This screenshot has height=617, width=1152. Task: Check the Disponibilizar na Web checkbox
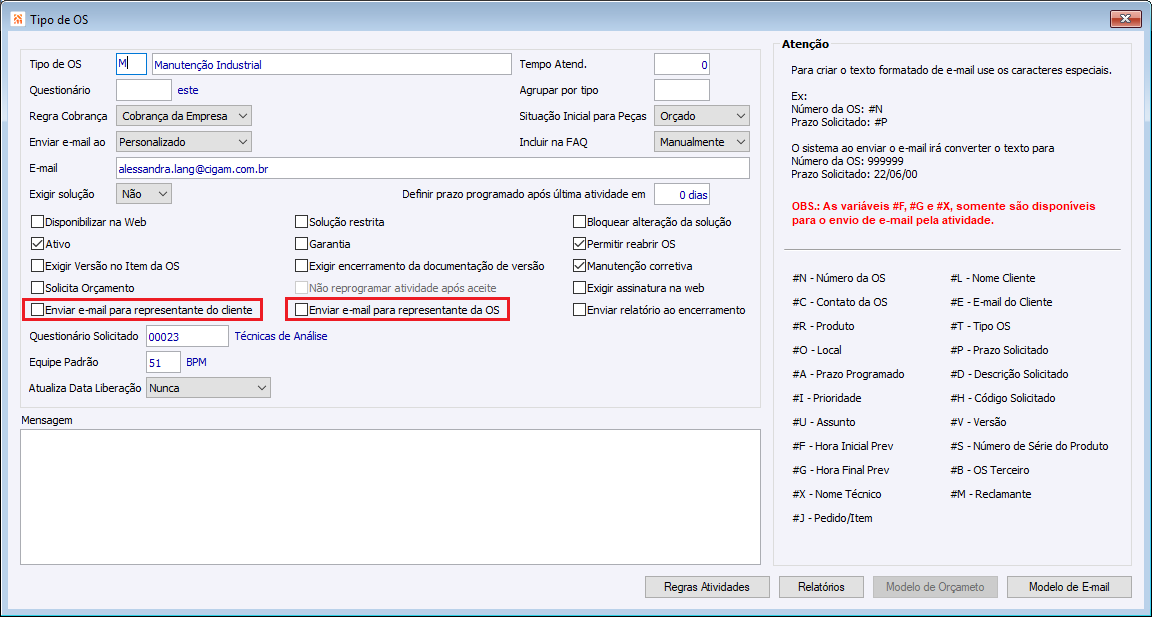click(x=37, y=221)
